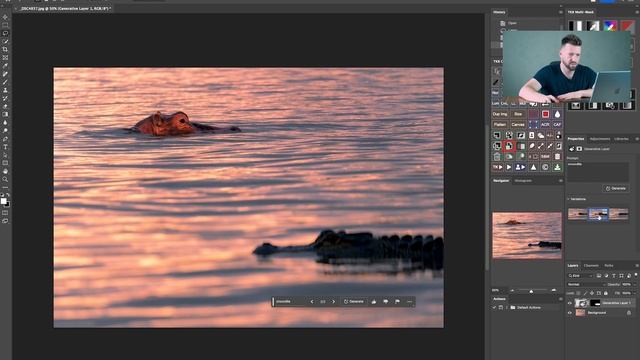Select the Frame tool
This screenshot has height=360, width=640.
[x=5, y=58]
